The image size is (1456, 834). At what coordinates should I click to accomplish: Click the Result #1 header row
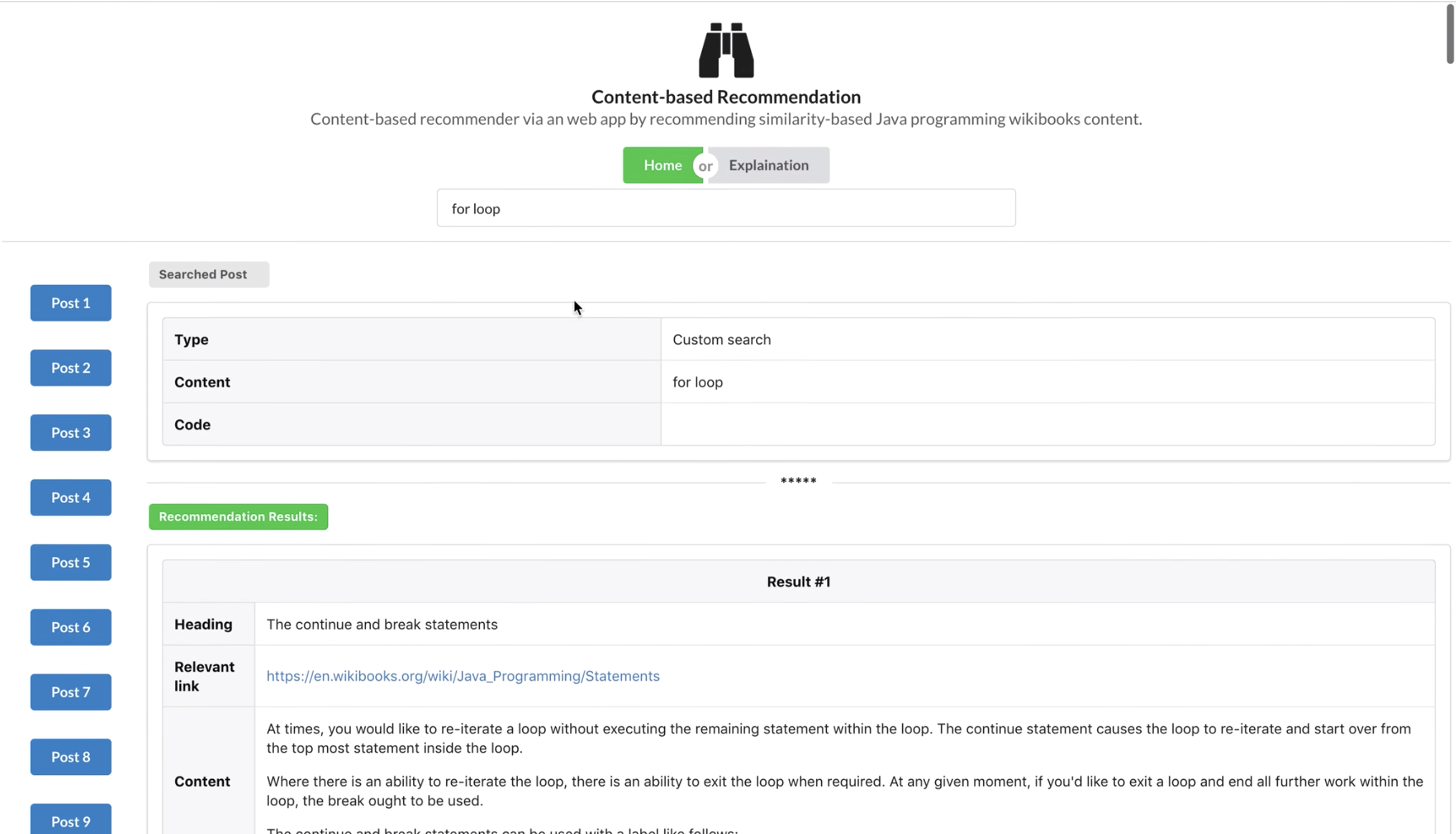(798, 581)
